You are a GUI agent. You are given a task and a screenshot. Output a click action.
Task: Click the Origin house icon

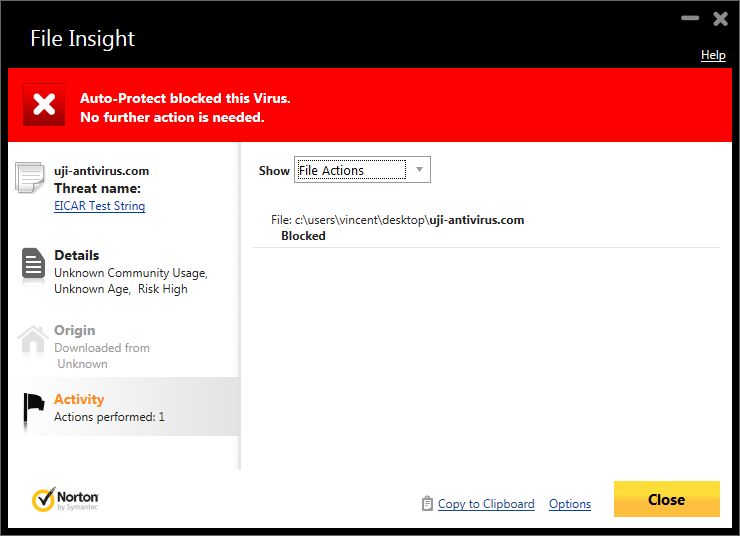[33, 339]
